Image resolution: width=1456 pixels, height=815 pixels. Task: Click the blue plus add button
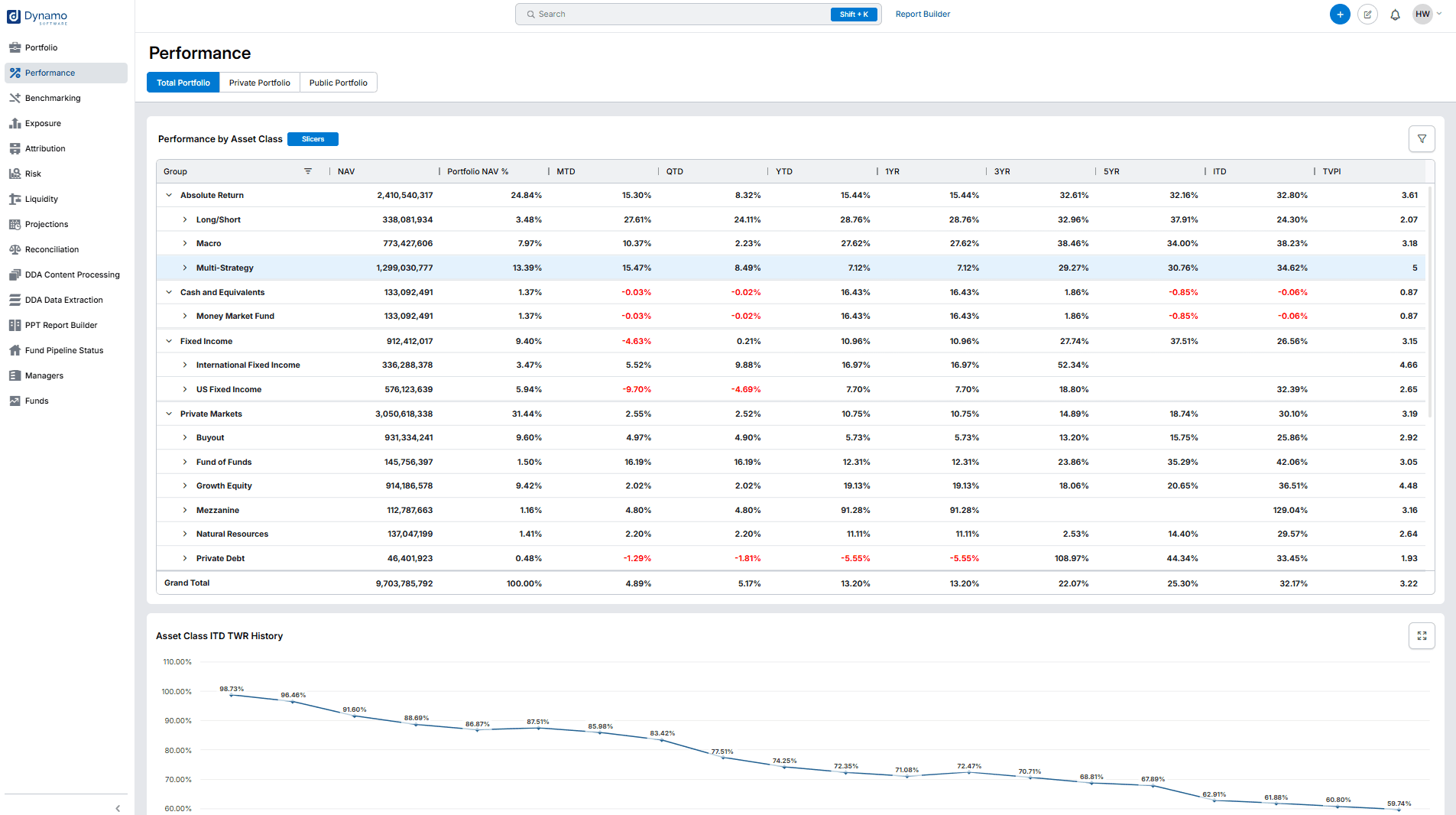coord(1340,15)
